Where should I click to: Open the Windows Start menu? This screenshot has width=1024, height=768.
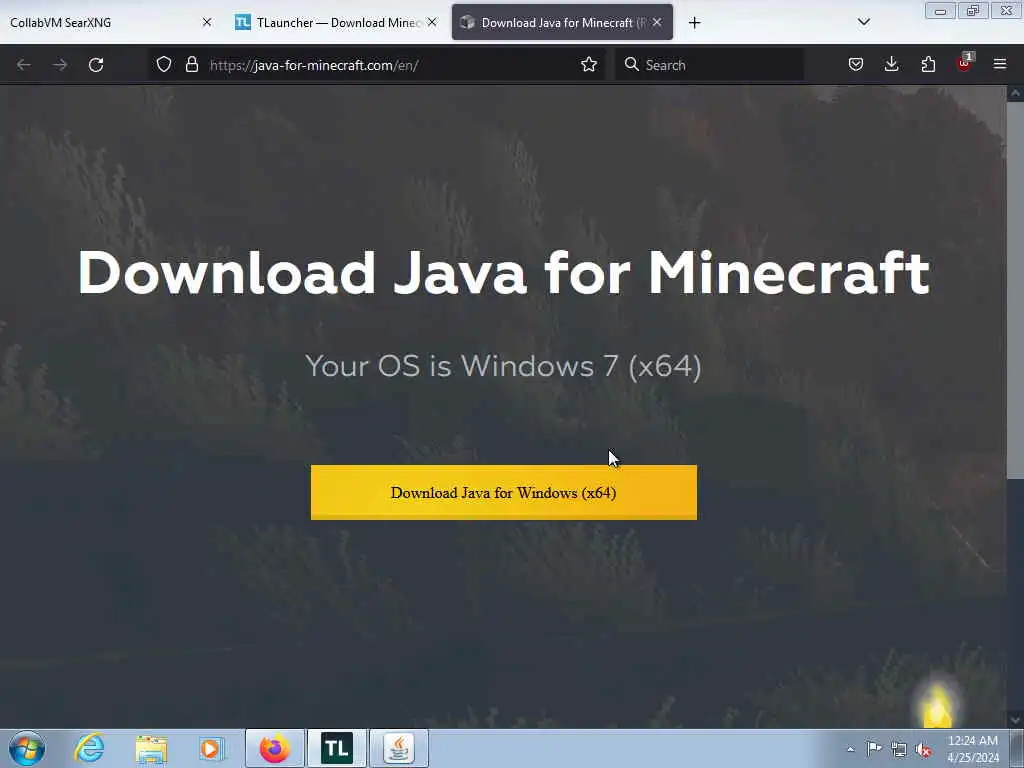pyautogui.click(x=27, y=748)
